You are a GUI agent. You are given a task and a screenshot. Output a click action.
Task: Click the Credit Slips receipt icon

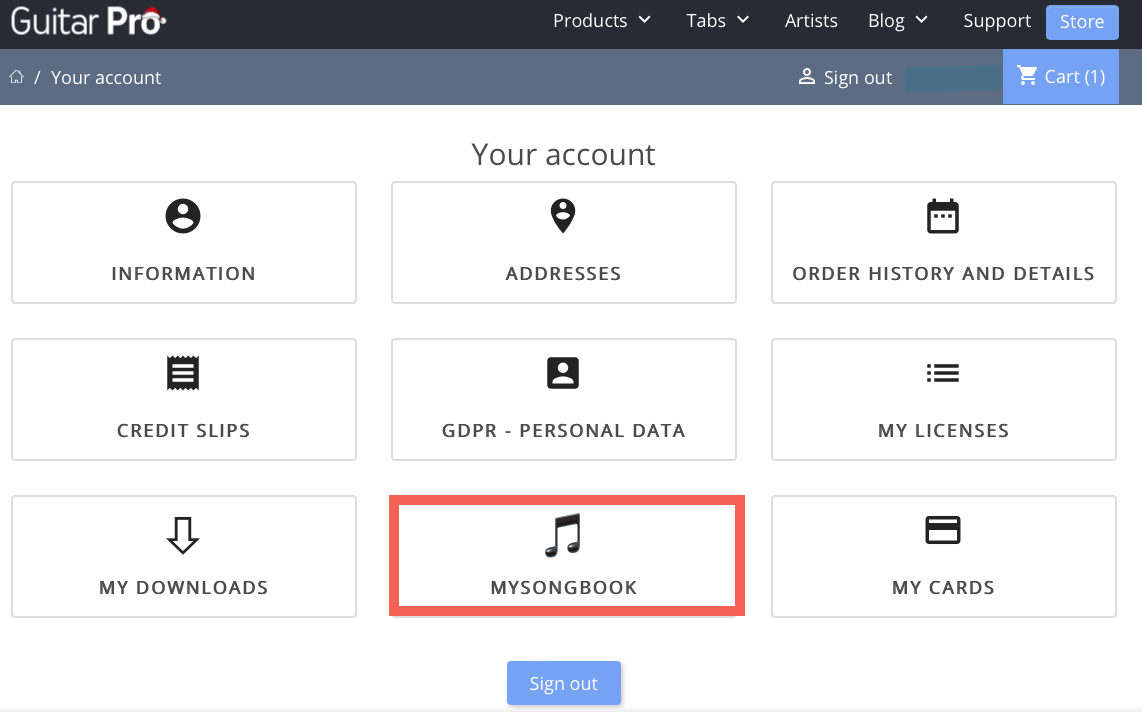coord(183,373)
